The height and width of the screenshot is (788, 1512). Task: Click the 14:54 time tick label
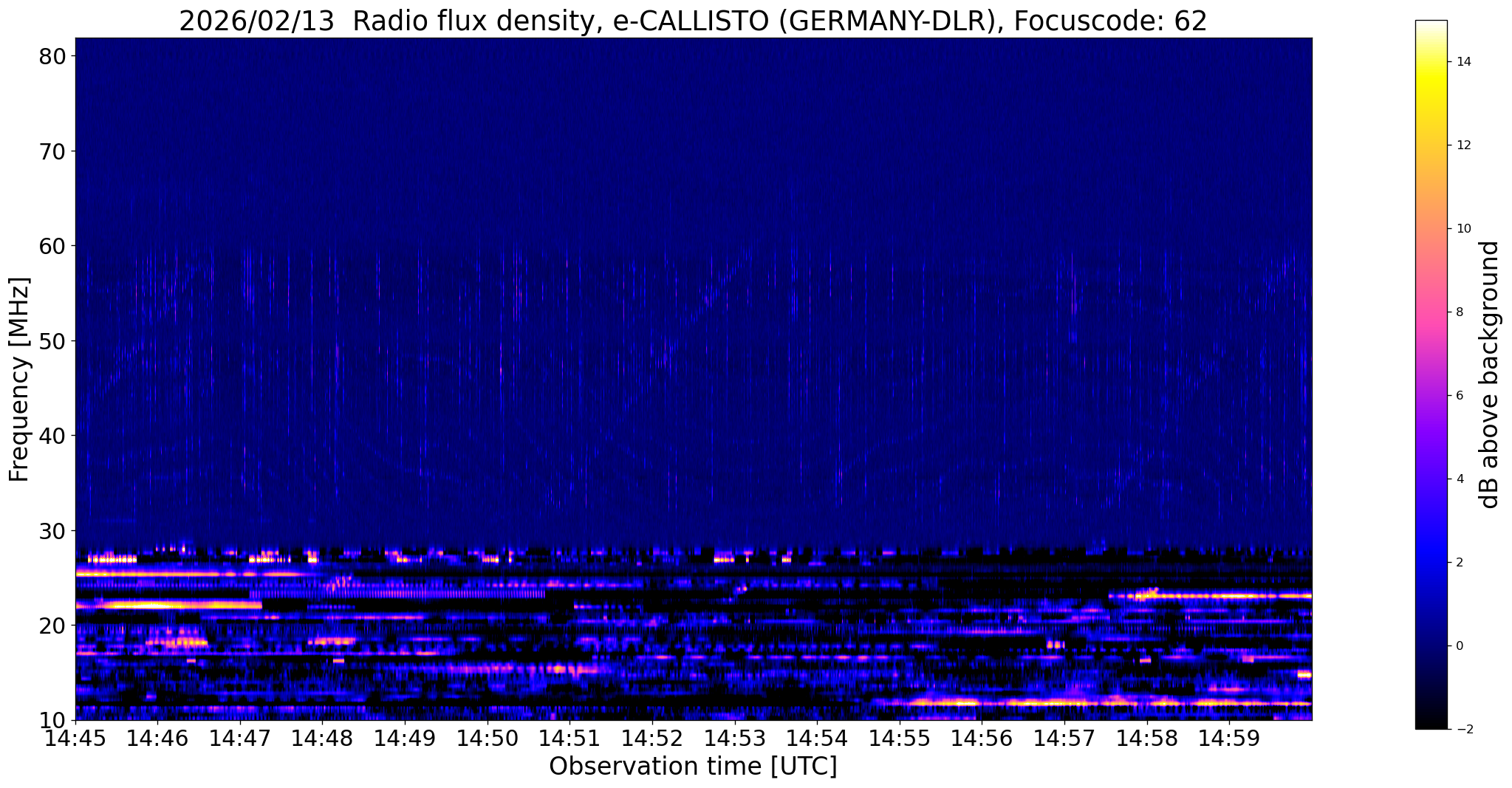tap(817, 737)
